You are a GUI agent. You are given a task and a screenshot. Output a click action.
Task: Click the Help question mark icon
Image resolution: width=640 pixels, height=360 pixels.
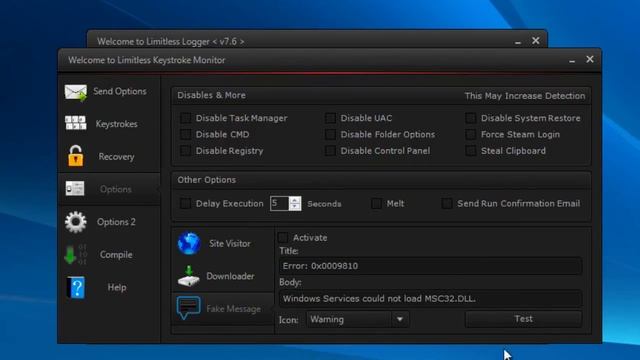(76, 287)
